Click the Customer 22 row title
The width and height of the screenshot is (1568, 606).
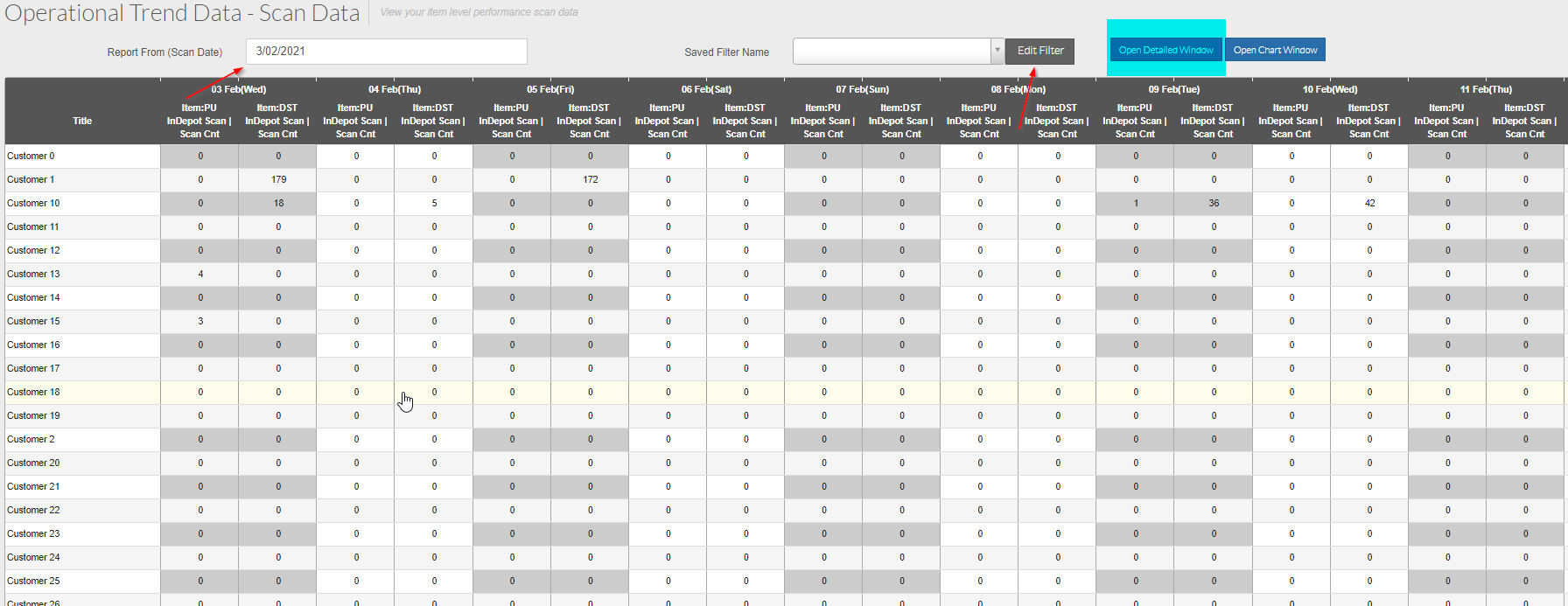tap(33, 511)
